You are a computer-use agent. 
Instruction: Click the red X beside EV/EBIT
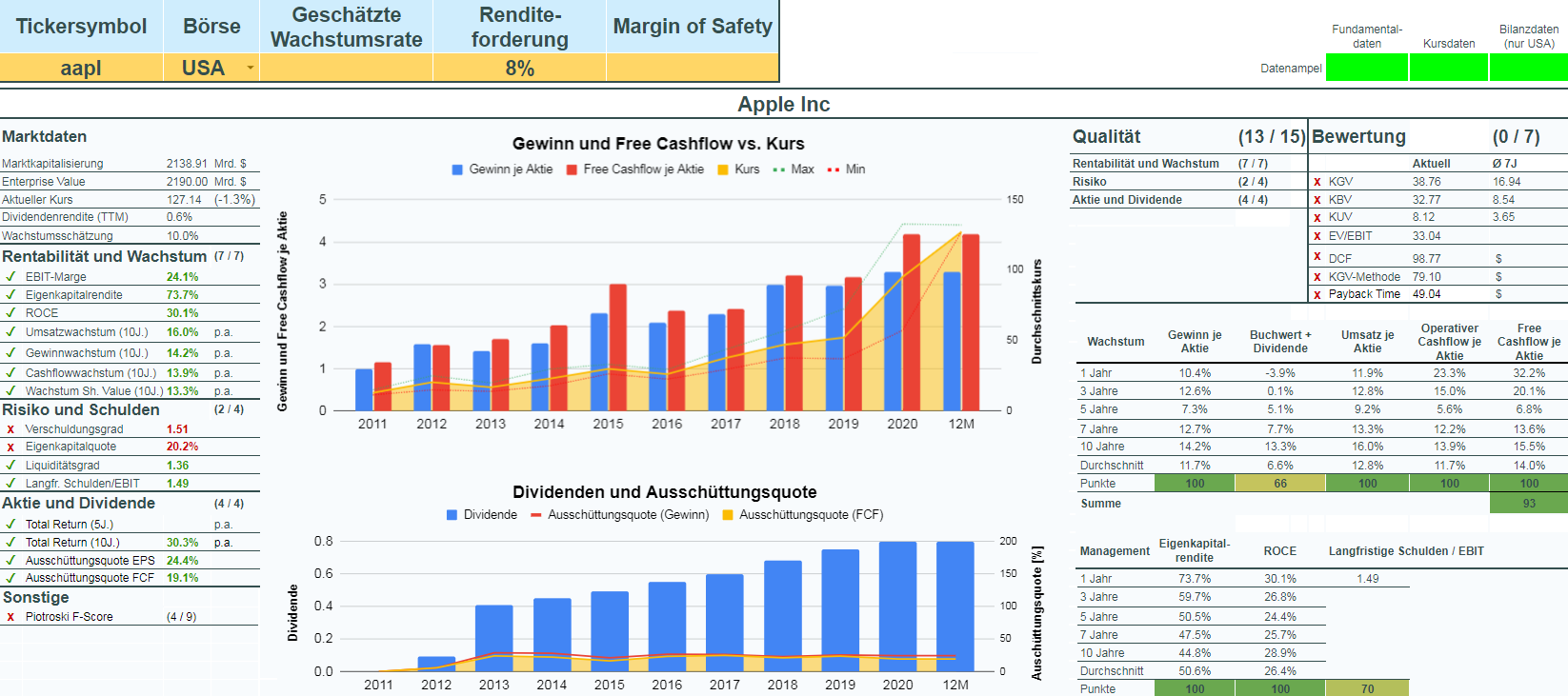tap(1317, 236)
